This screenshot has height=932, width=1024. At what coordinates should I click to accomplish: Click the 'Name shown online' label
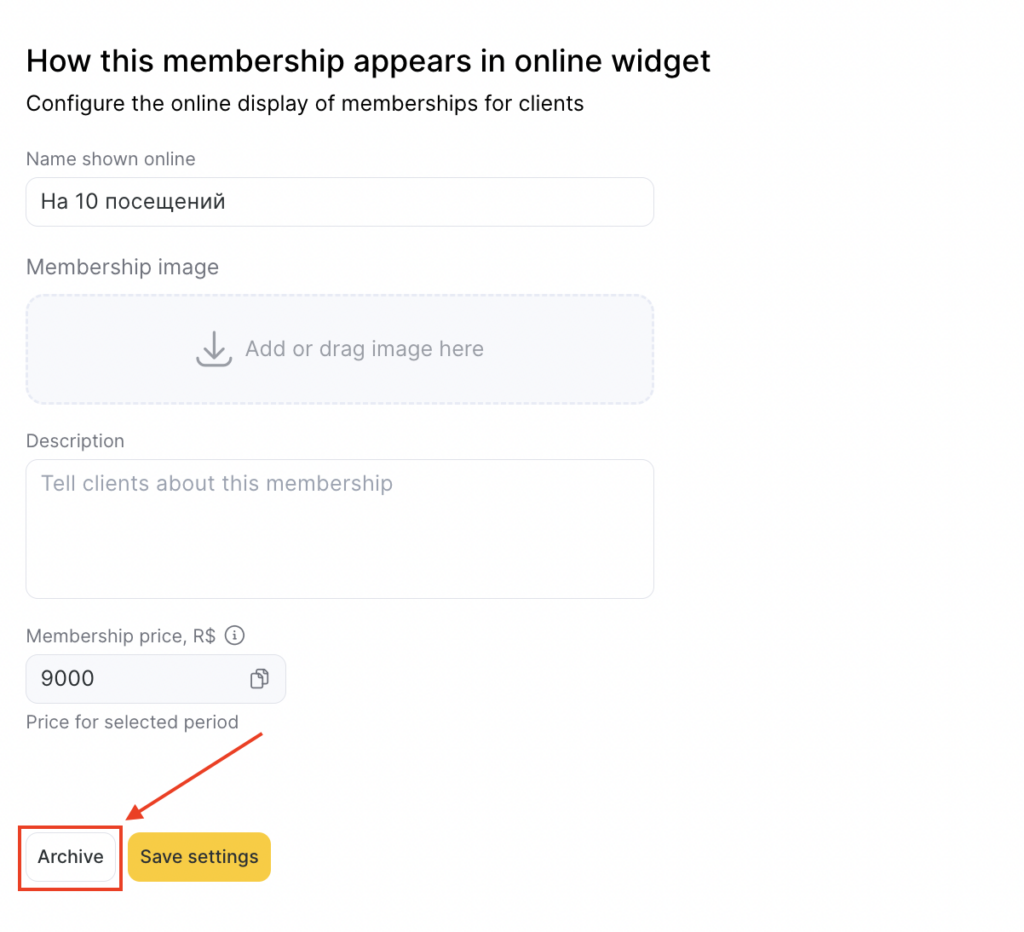click(x=111, y=159)
